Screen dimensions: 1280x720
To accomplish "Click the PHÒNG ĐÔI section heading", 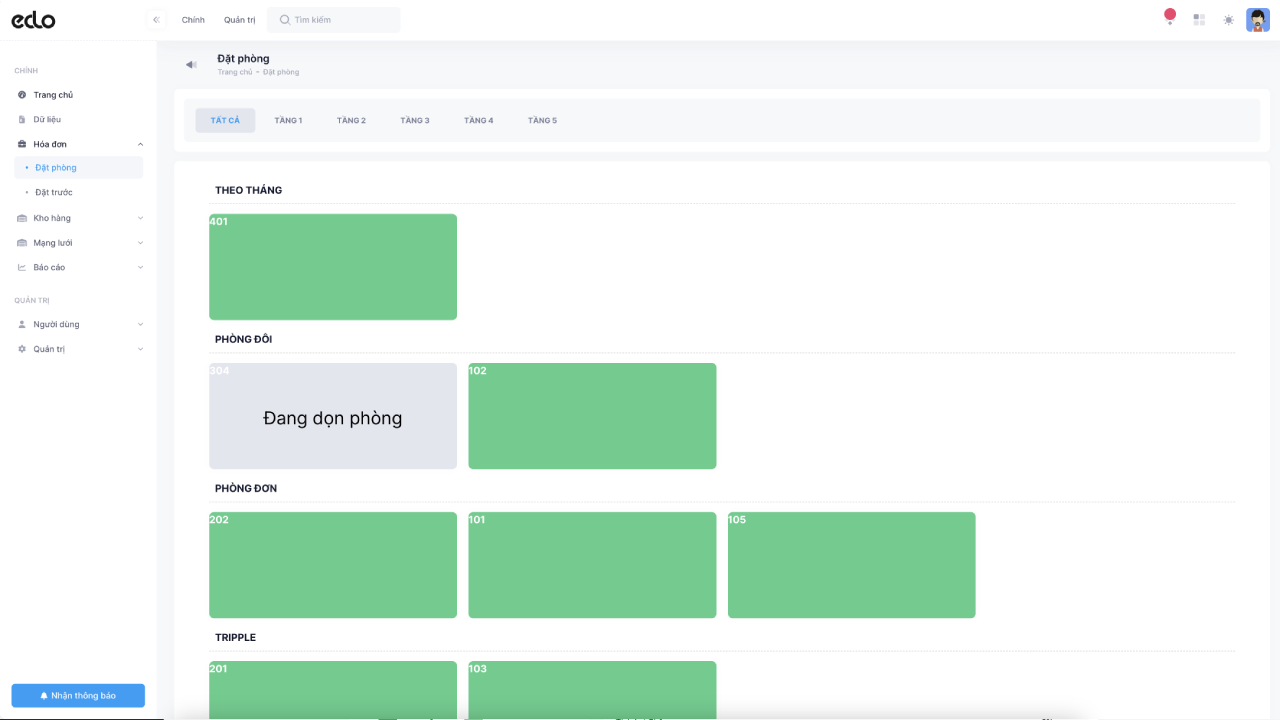I will [x=243, y=339].
